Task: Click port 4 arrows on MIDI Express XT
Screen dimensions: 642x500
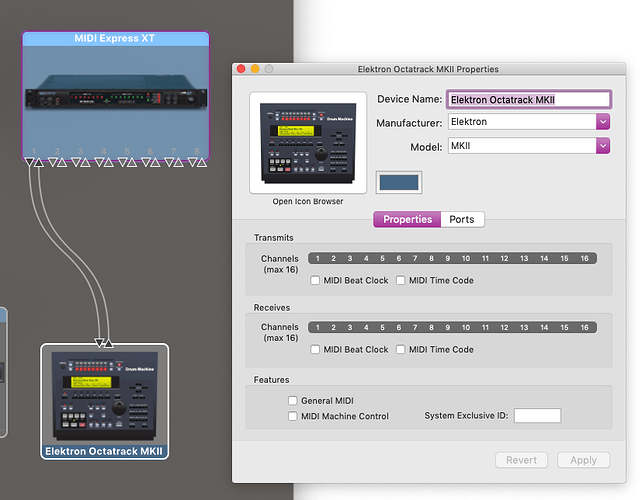Action: (104, 161)
